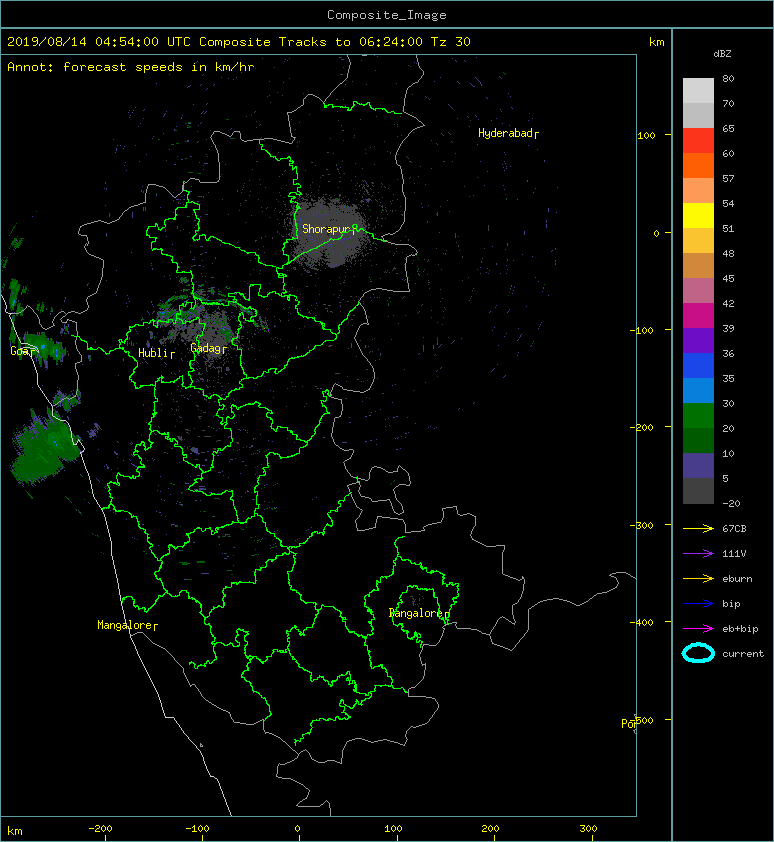Click the -200 tick on the bottom km axis
The height and width of the screenshot is (842, 774).
100,829
